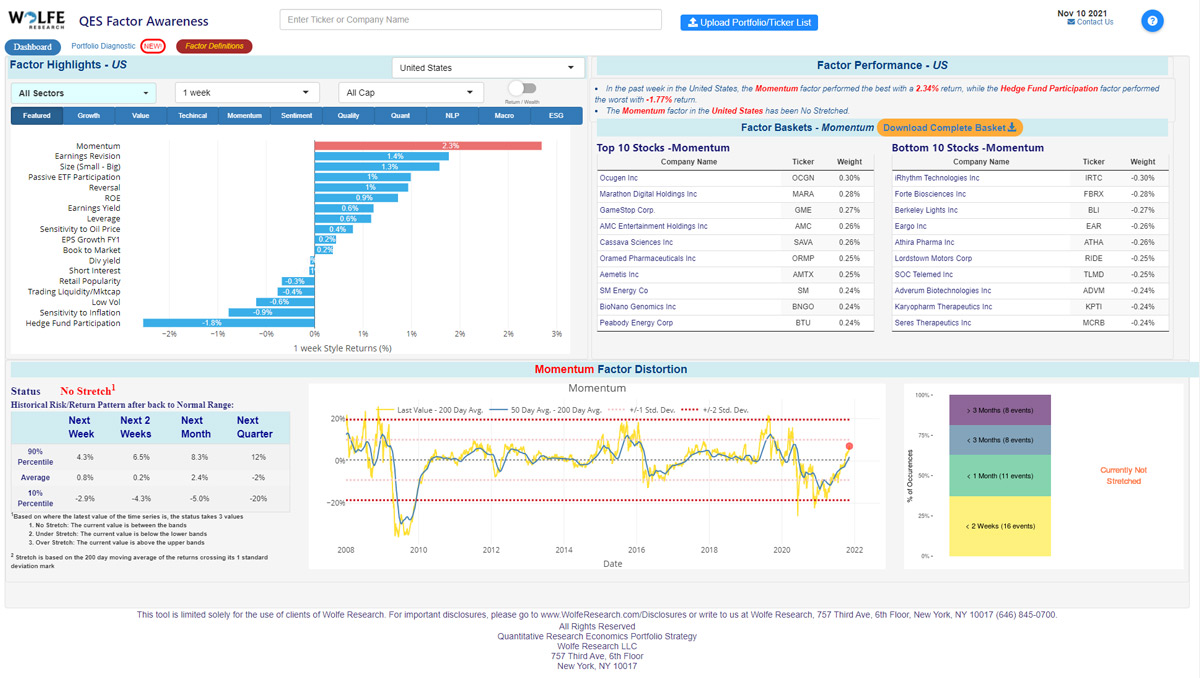Select the Growth factor tab
The image size is (1200, 678).
coord(89,116)
